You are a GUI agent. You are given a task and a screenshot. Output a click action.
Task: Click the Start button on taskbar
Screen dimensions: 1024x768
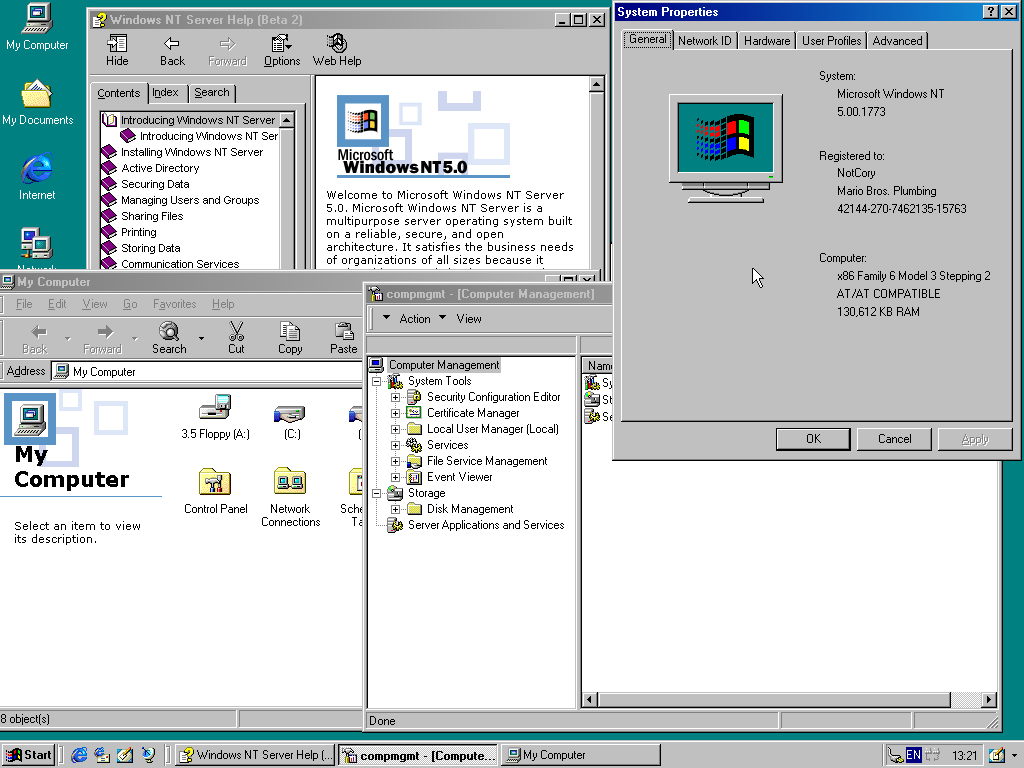pos(29,755)
